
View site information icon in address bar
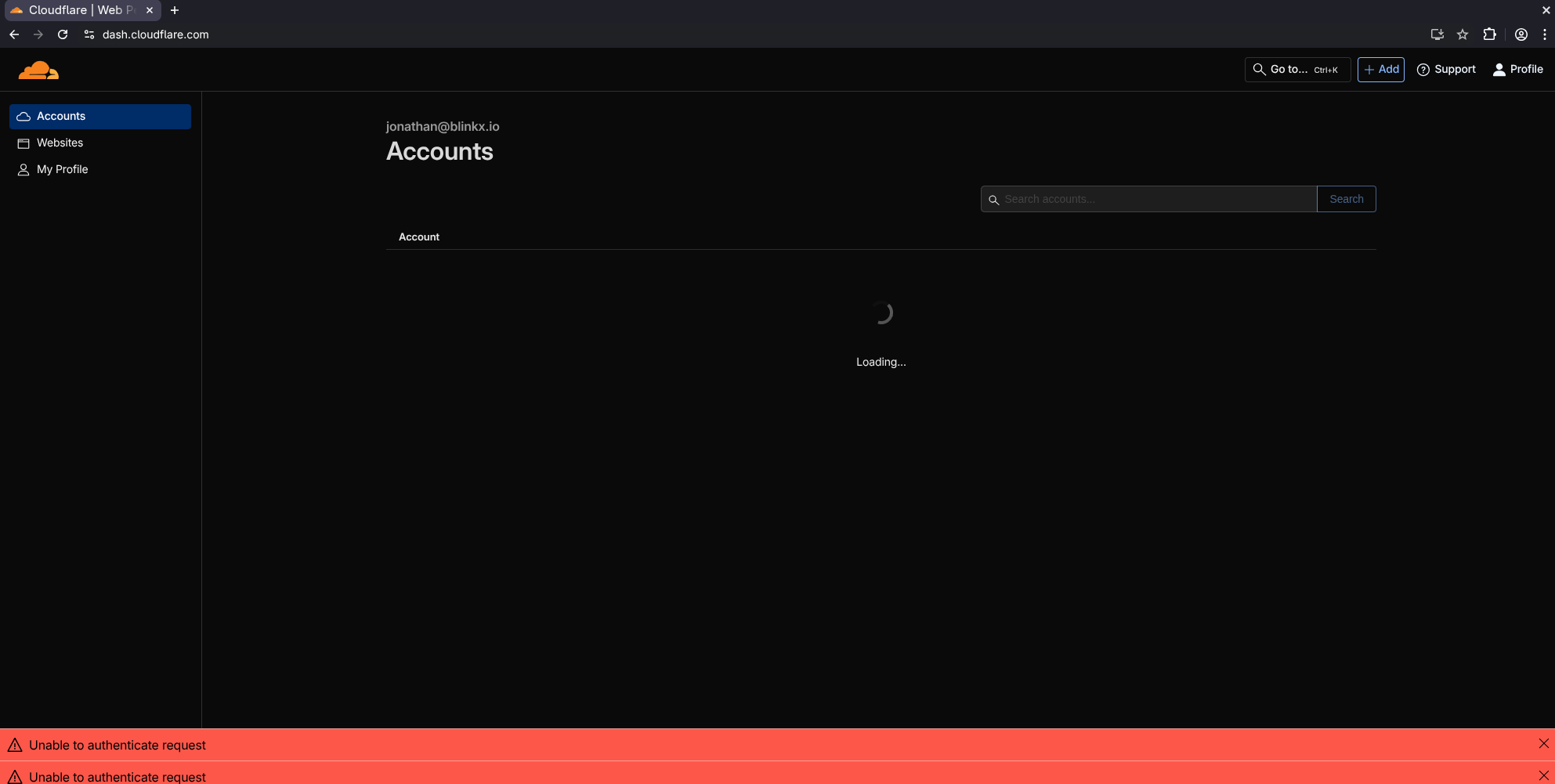click(89, 34)
